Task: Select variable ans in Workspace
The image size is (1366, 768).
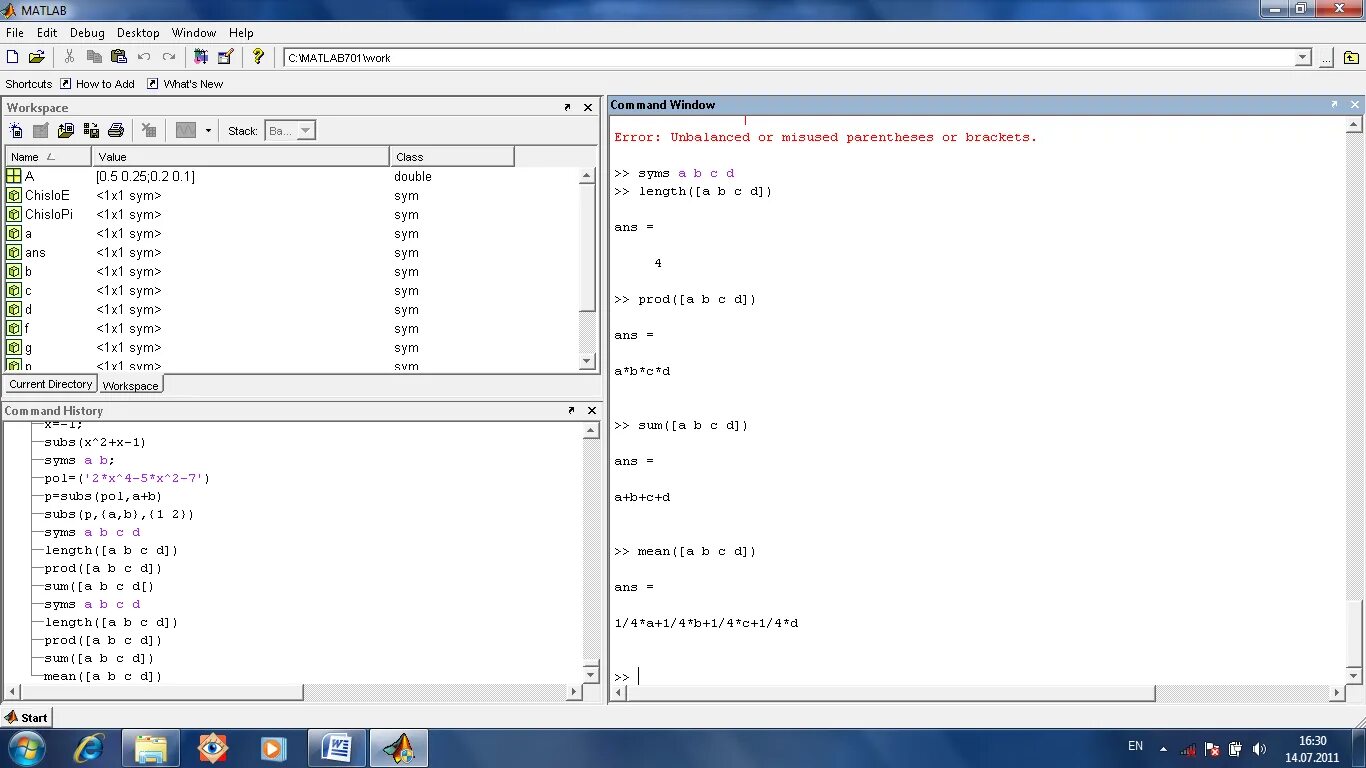Action: [292, 252]
